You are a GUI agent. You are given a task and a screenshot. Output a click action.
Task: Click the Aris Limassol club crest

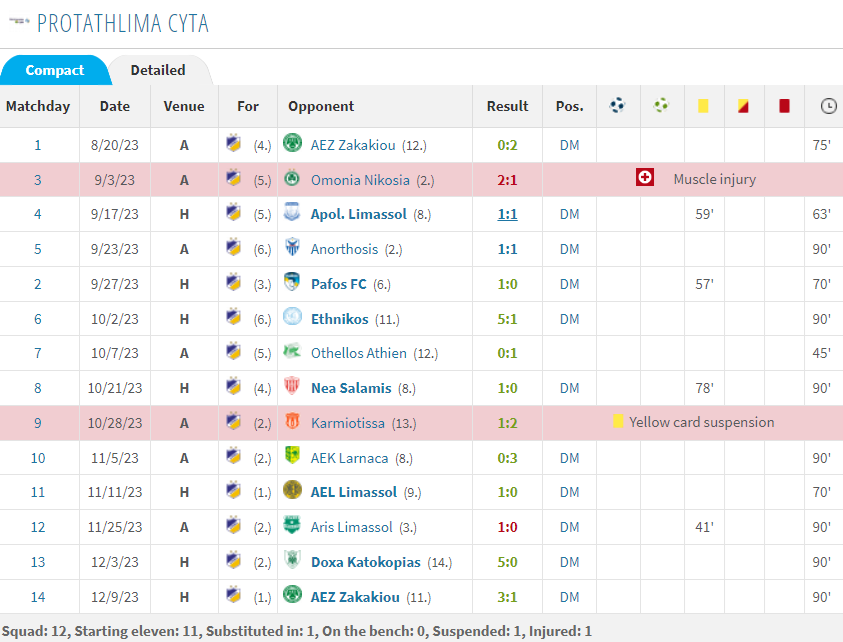(292, 525)
